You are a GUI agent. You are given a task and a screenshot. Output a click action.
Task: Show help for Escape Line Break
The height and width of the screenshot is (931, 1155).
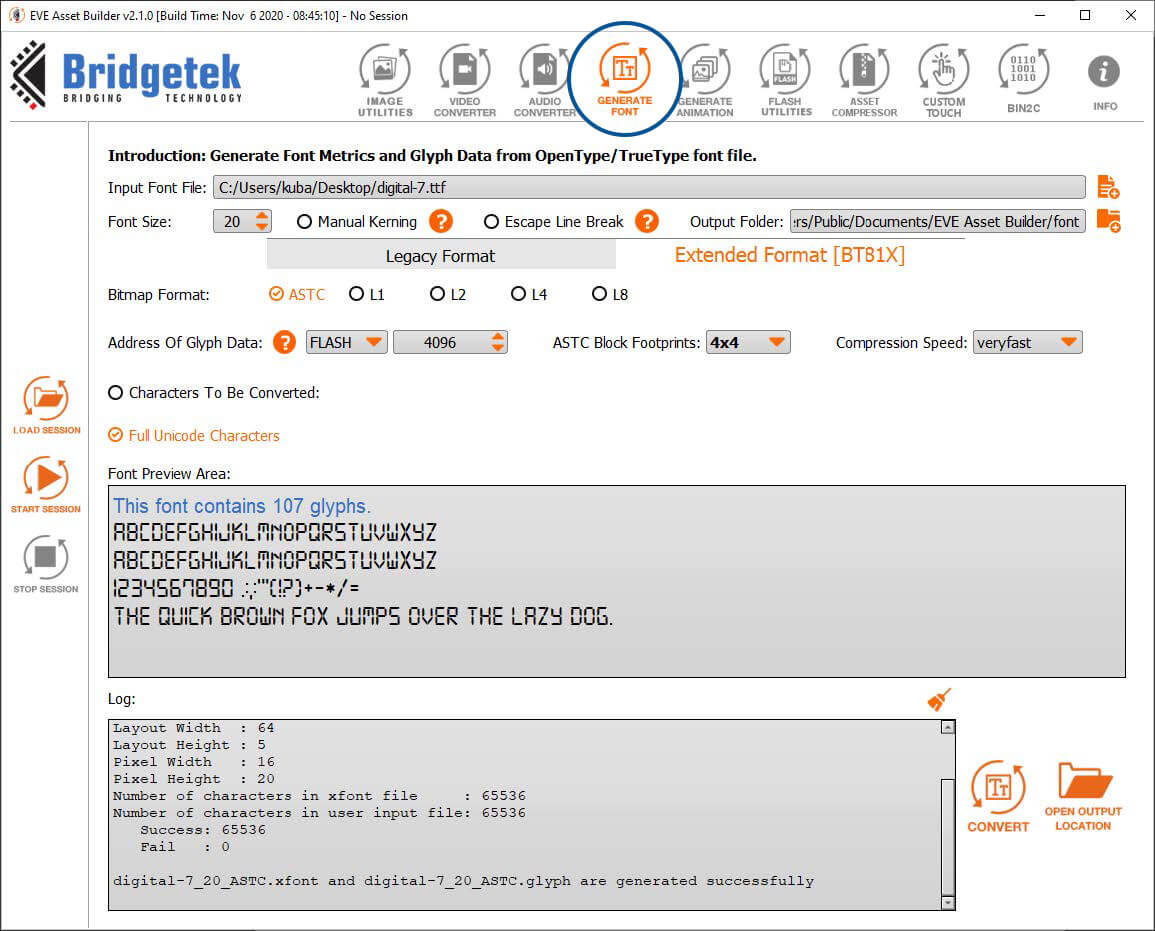(647, 222)
